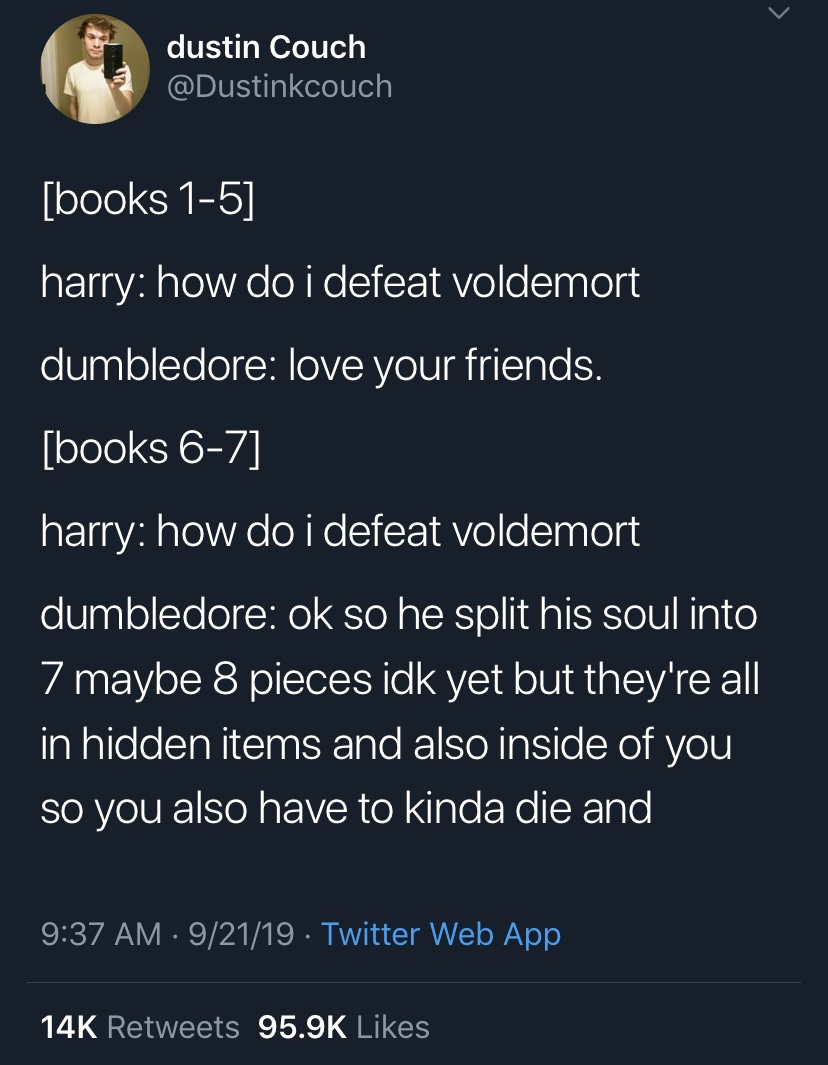Screen dimensions: 828x1065
Task: Click the "Retweets" label word
Action: point(173,1026)
